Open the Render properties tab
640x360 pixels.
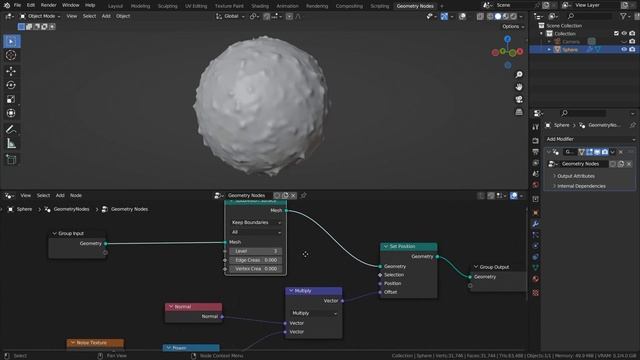[536, 140]
